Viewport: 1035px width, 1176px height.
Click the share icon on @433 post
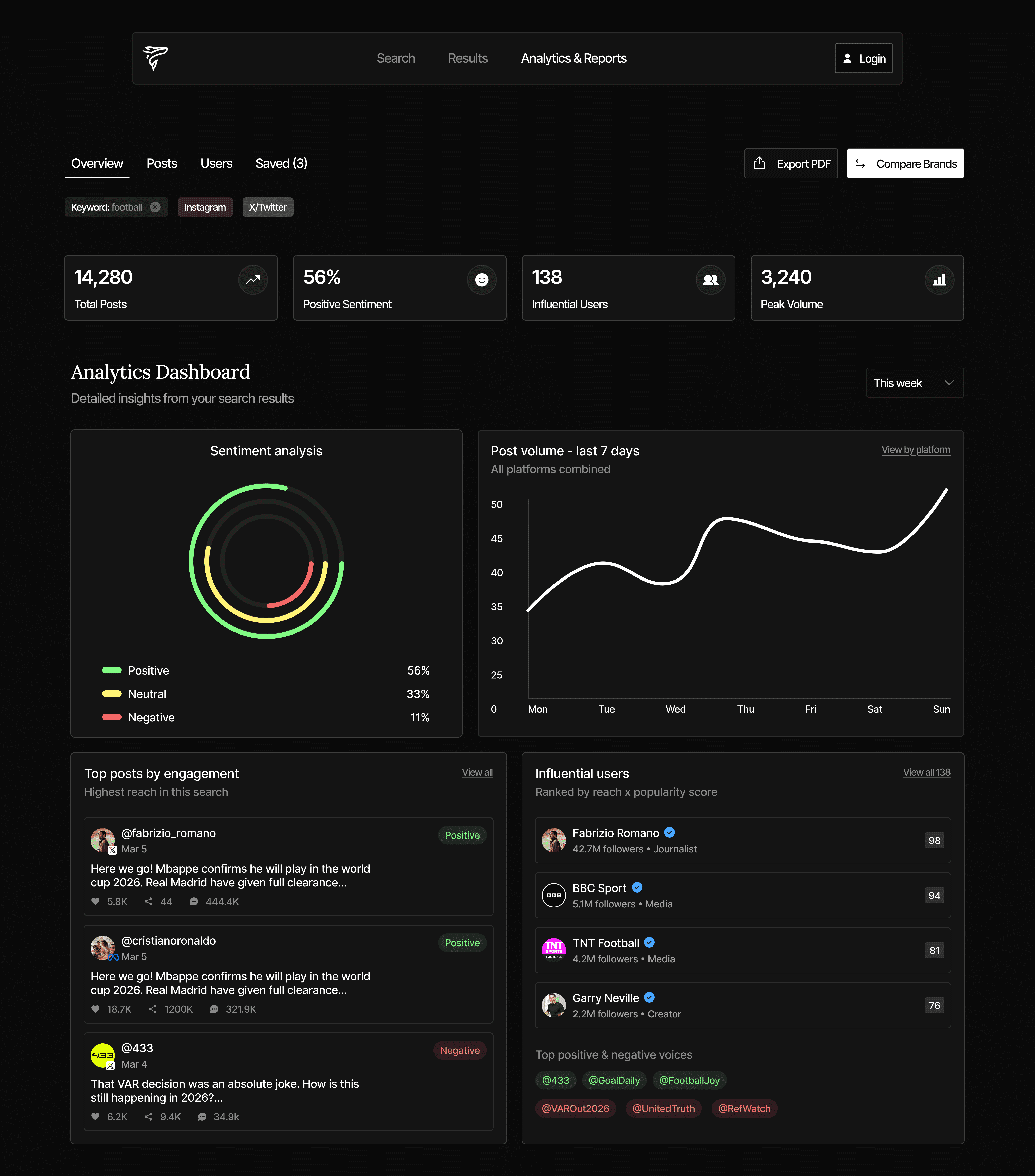[148, 1117]
